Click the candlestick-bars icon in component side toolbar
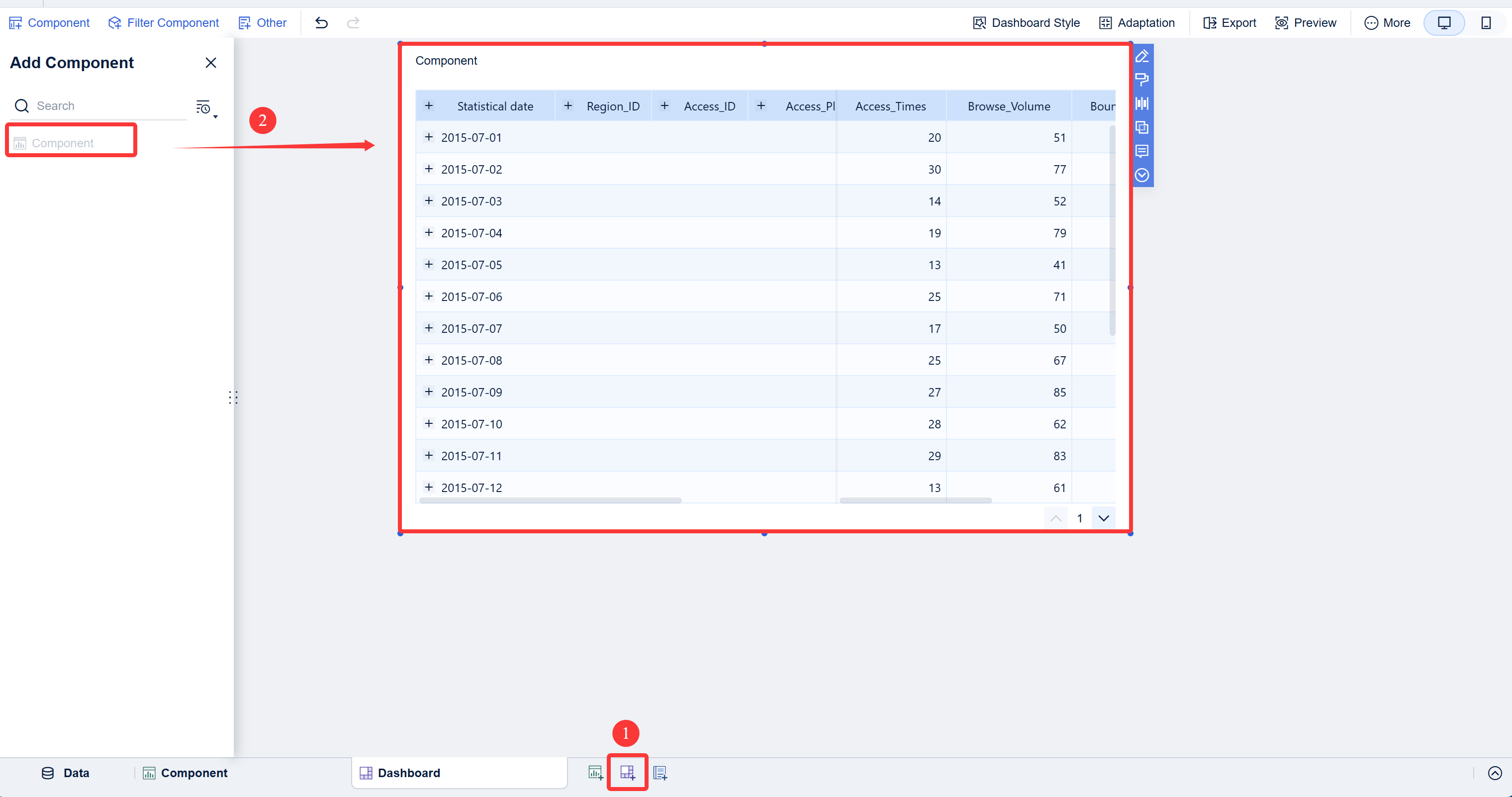 pyautogui.click(x=1141, y=104)
